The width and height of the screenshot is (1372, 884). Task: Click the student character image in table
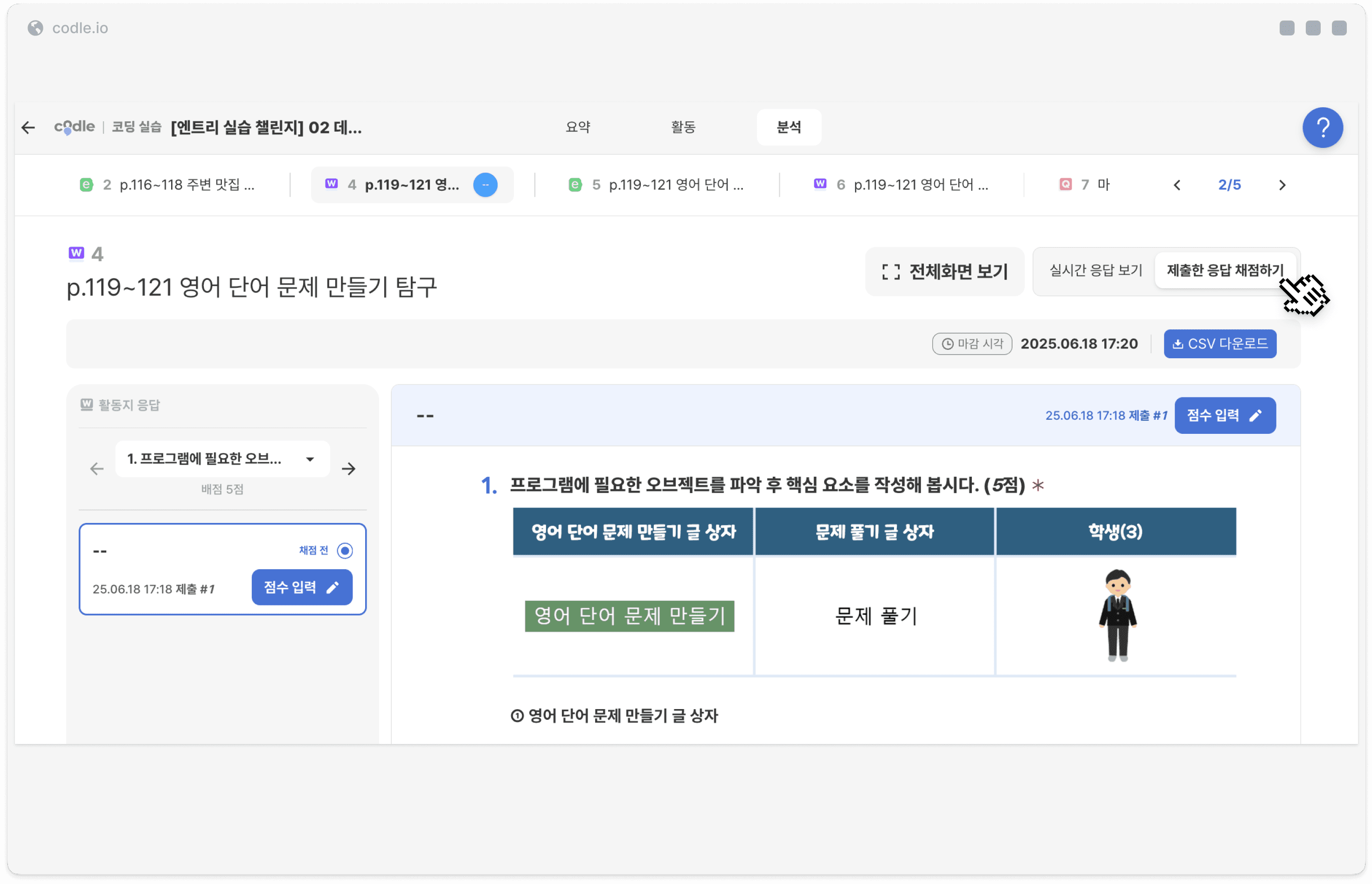tap(1116, 615)
